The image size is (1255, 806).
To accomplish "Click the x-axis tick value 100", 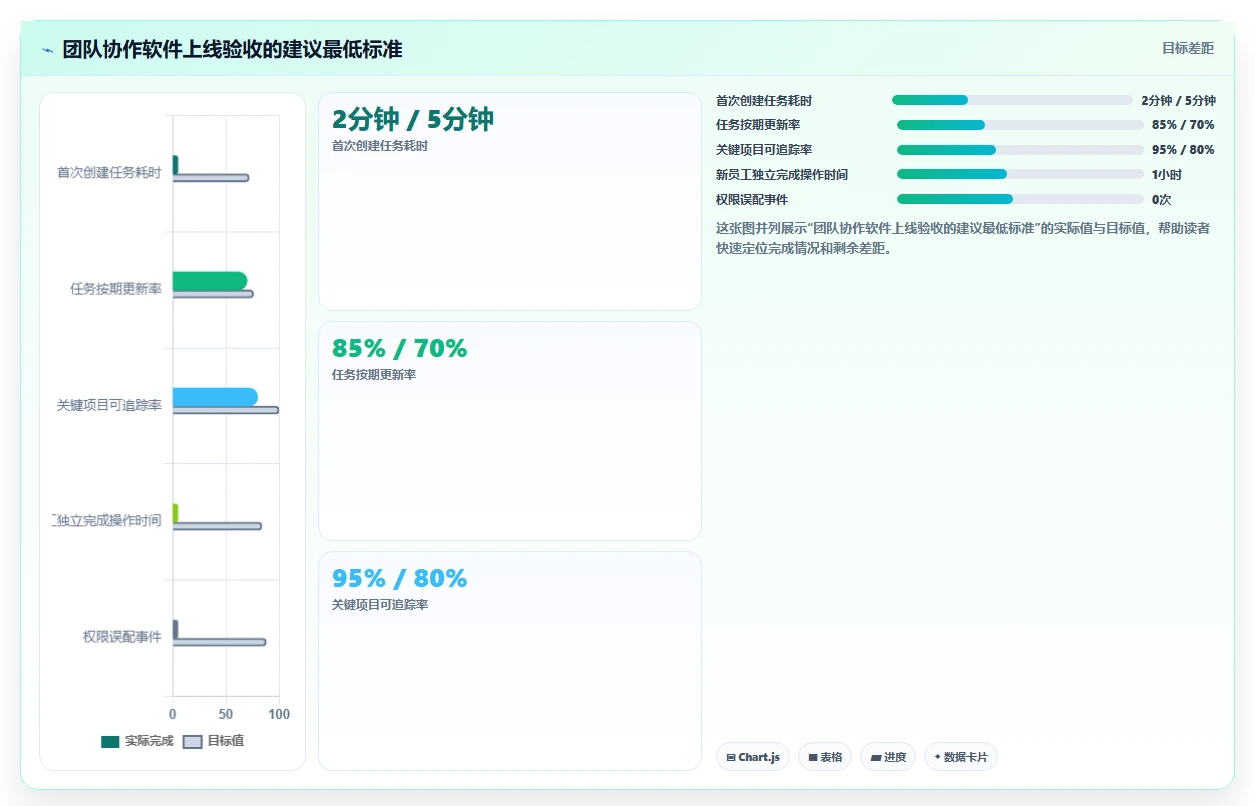I will coord(279,714).
